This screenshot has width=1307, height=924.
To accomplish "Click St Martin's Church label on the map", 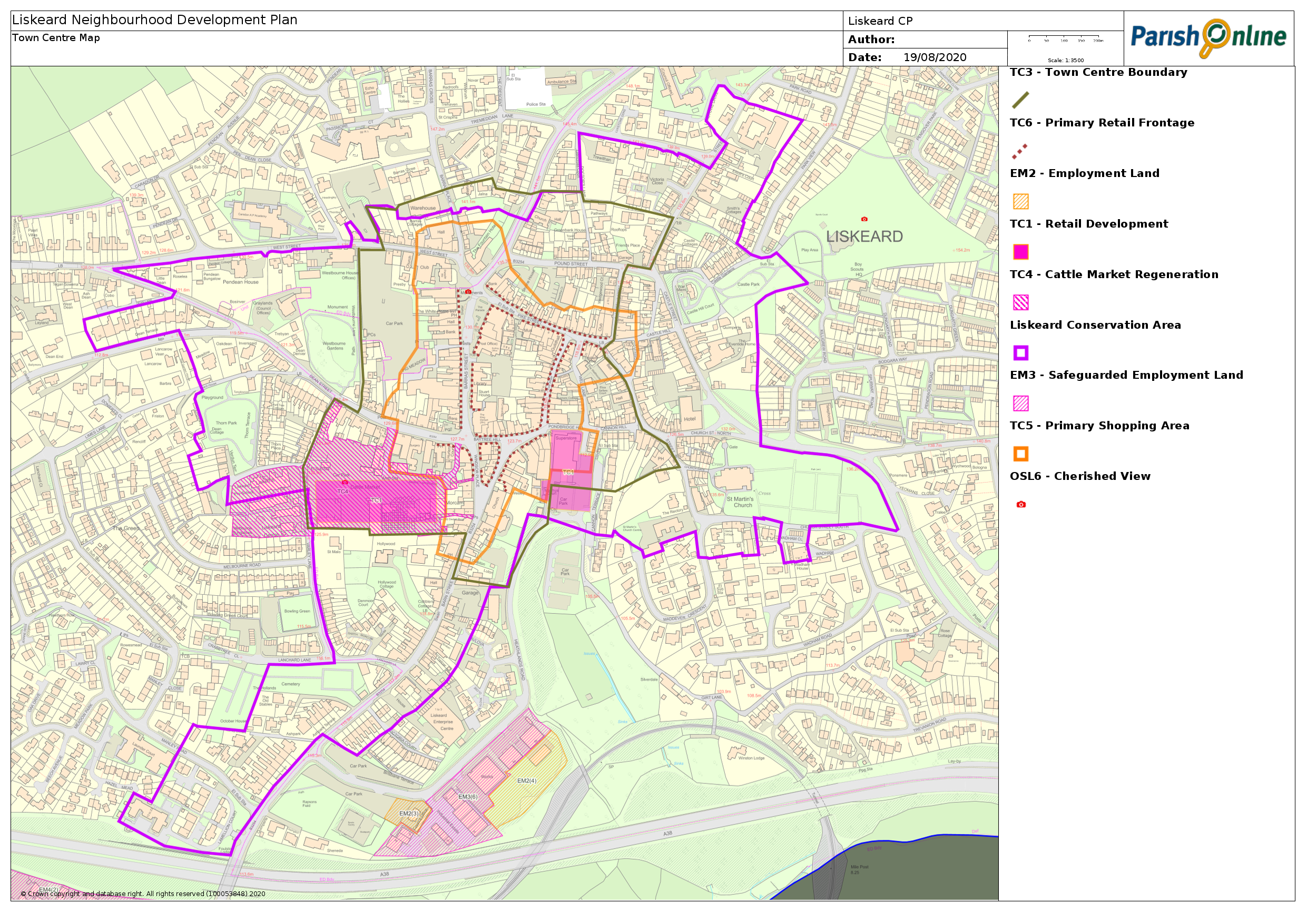I will (740, 502).
